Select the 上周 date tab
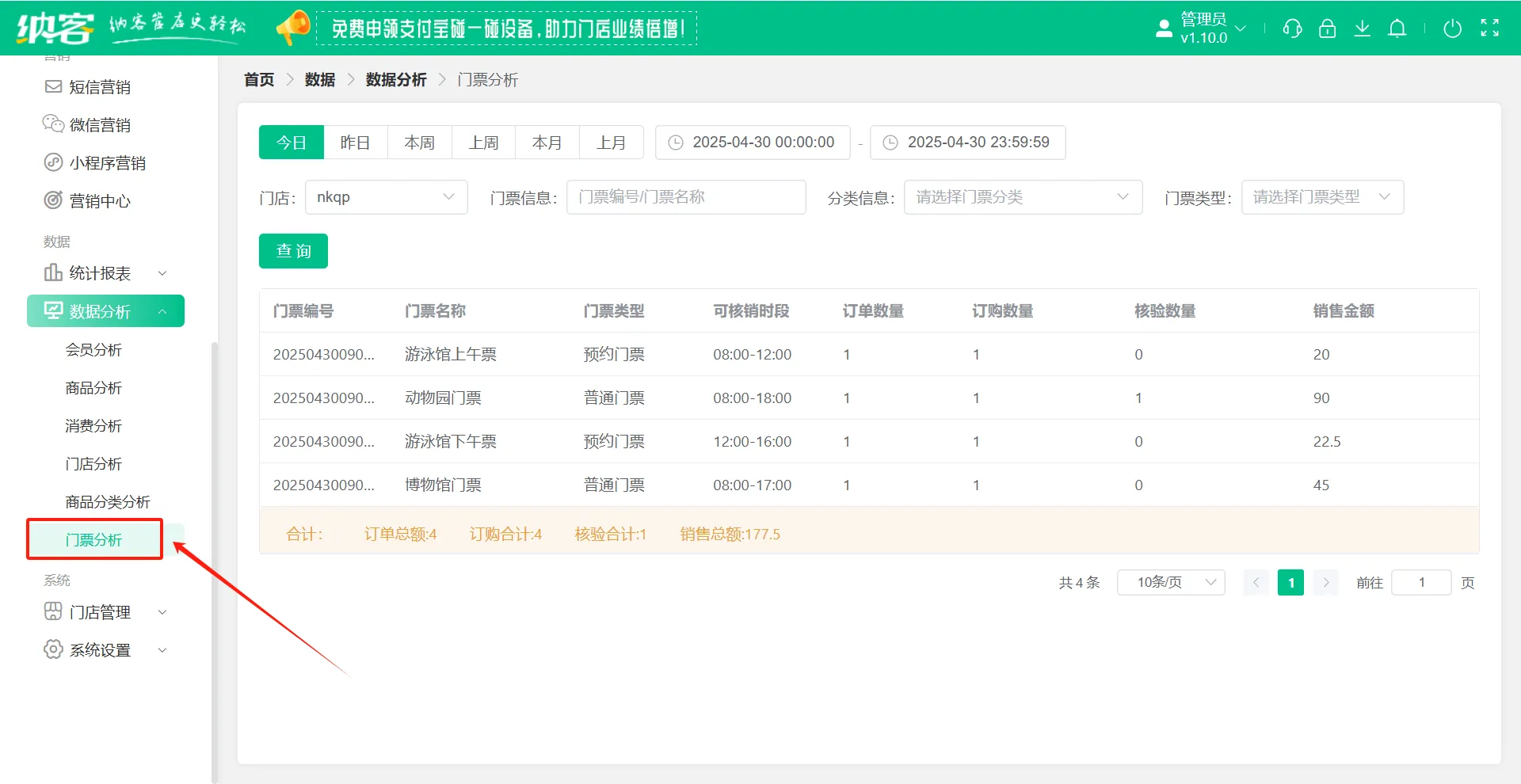This screenshot has height=784, width=1521. click(x=484, y=143)
